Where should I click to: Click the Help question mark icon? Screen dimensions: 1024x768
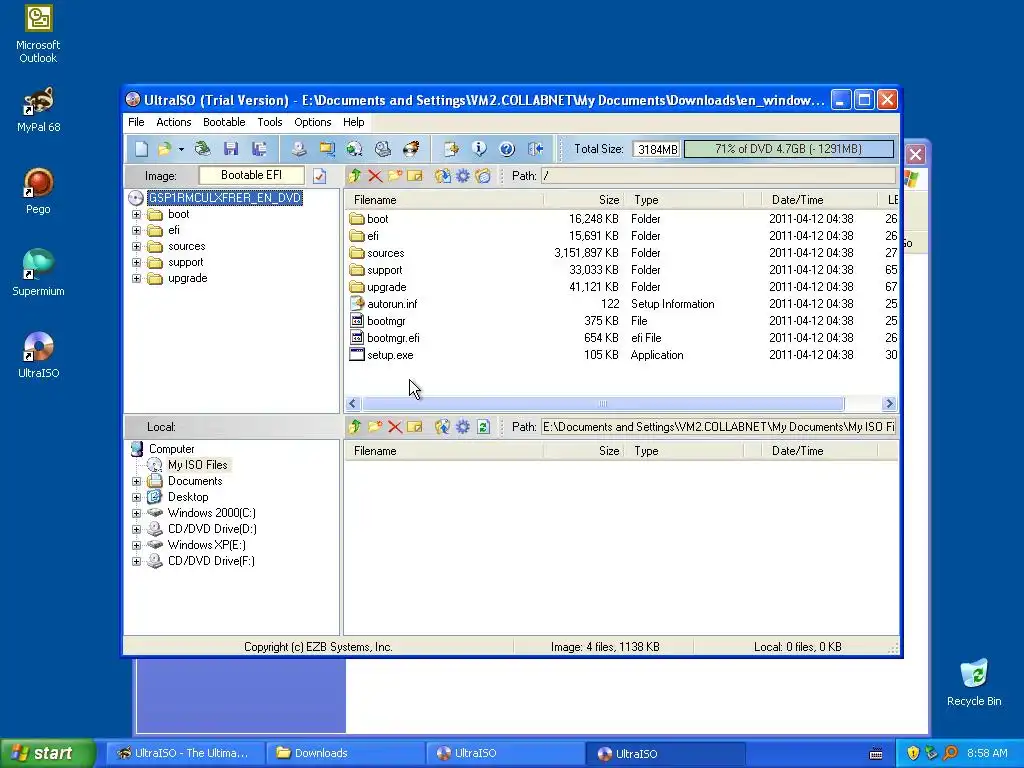click(507, 149)
